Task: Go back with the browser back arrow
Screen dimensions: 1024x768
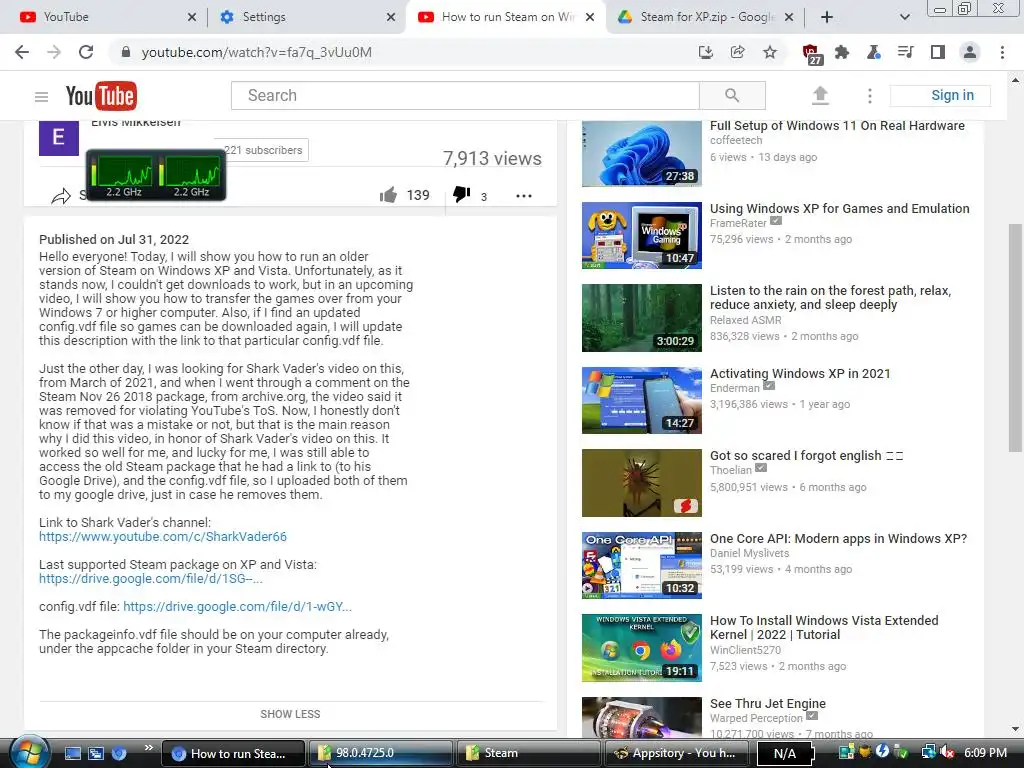Action: tap(22, 52)
